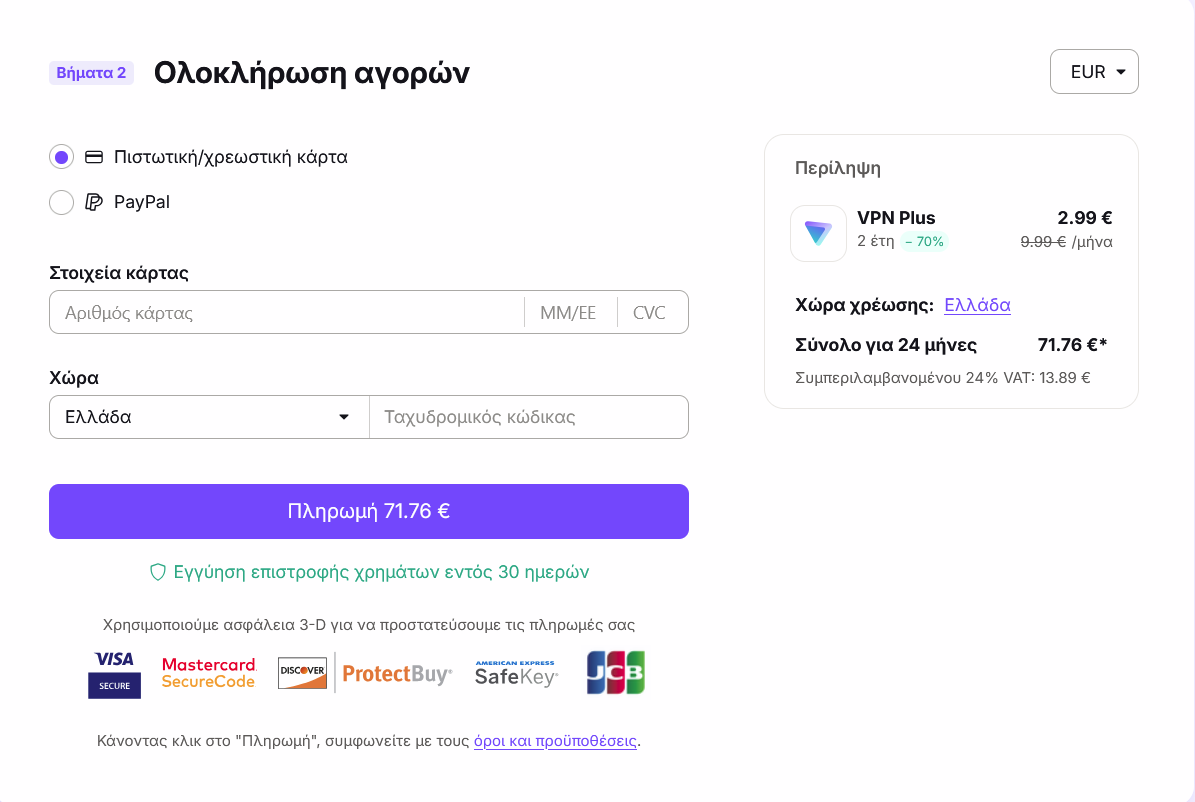Click the Εγγύηση επιστροφής χρημάτων 30 ημερών text
Image resolution: width=1195 pixels, height=802 pixels.
[x=381, y=573]
